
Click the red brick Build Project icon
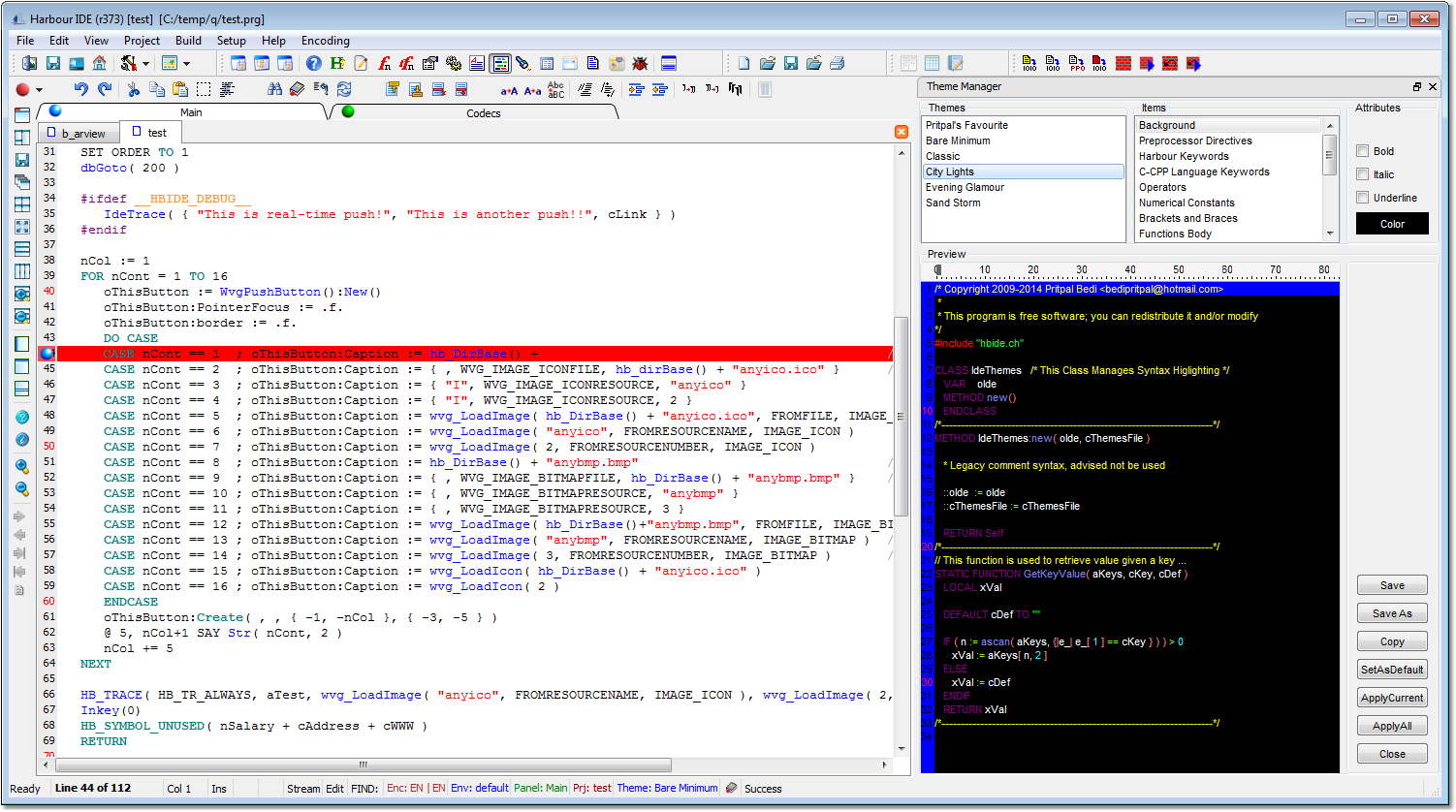coord(1124,62)
